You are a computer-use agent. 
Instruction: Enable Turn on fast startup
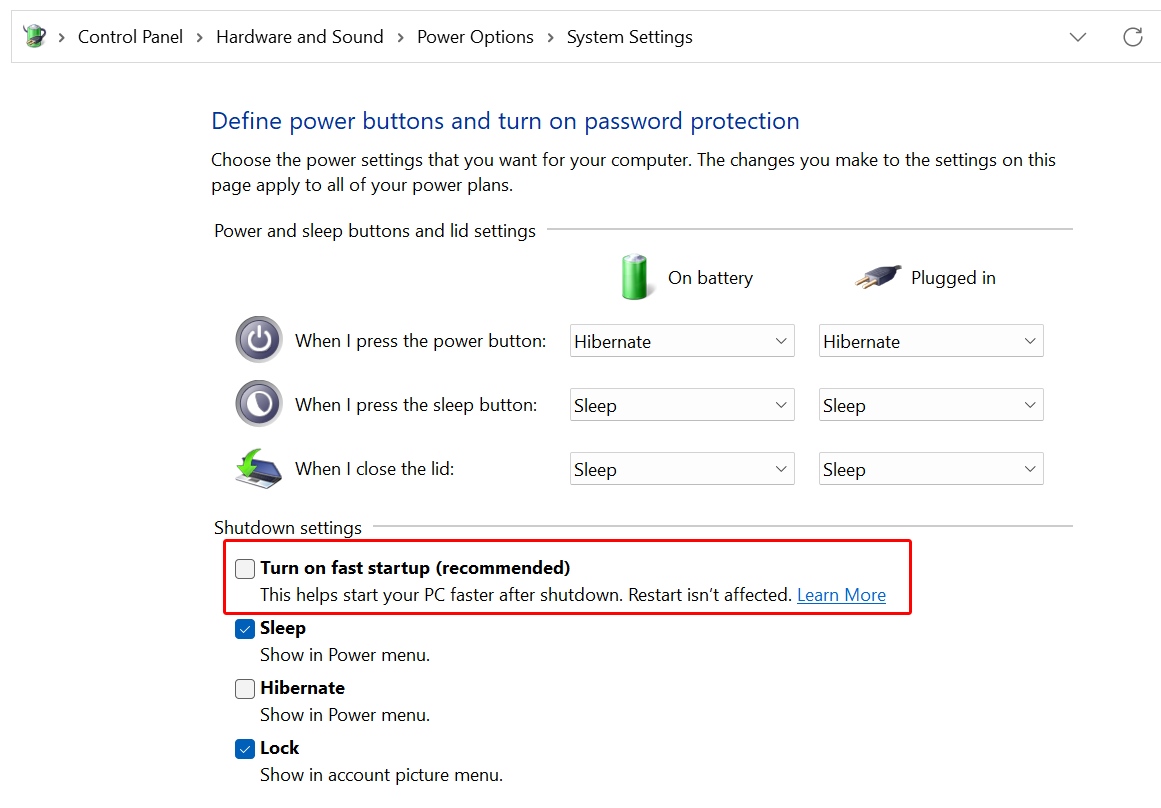click(244, 568)
